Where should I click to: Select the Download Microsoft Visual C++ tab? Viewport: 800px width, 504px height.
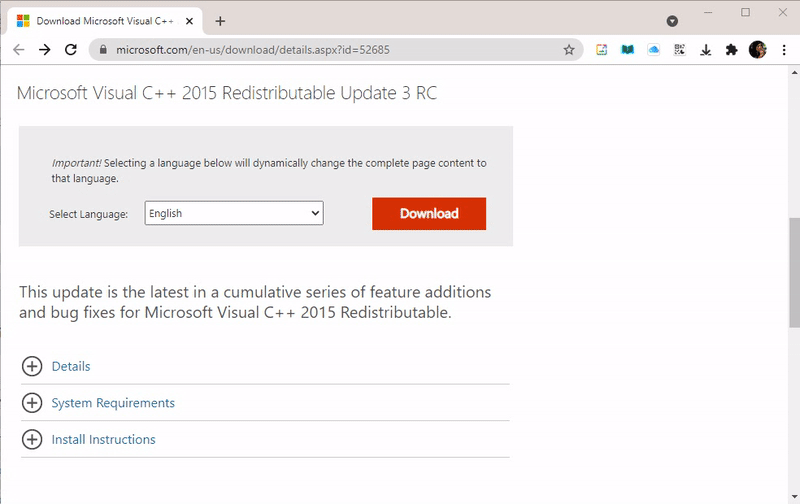pyautogui.click(x=100, y=21)
